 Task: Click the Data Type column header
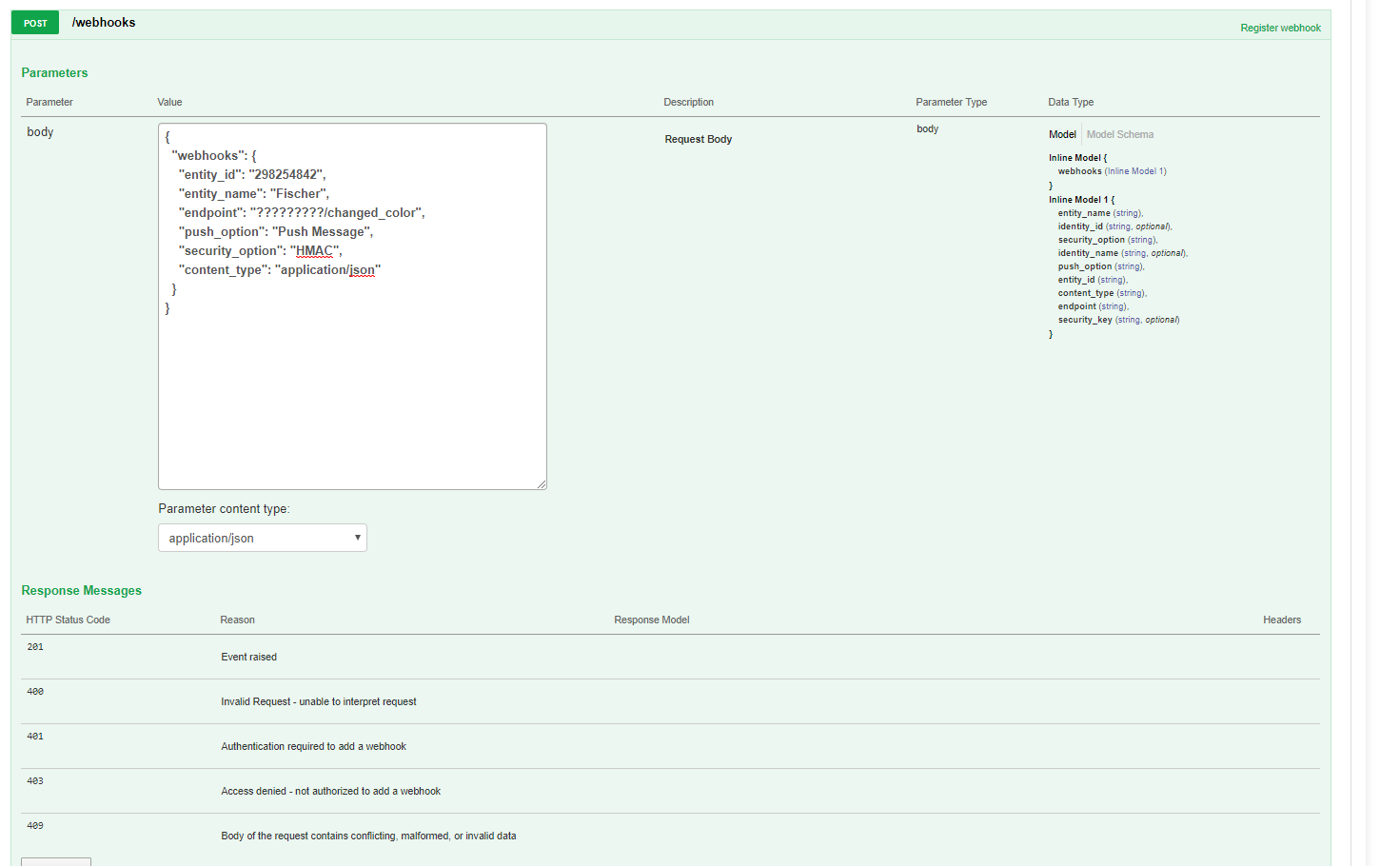point(1071,103)
